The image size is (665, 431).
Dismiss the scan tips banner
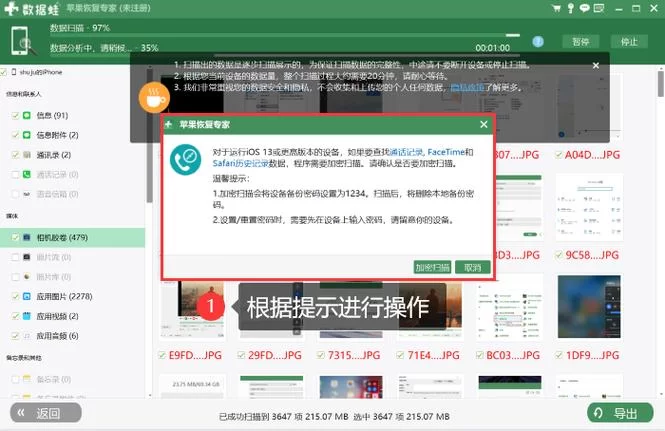[x=596, y=65]
